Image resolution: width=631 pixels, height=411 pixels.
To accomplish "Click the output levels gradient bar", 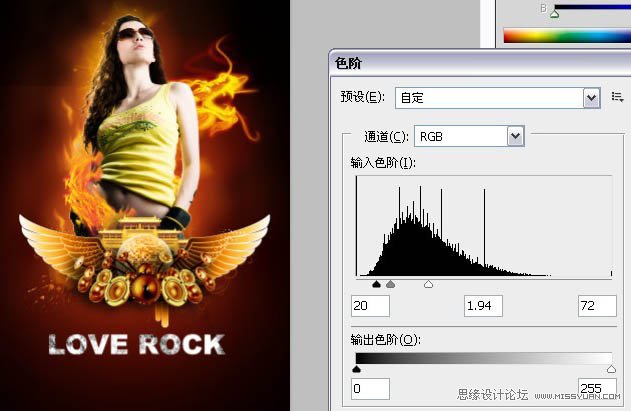I will [484, 359].
